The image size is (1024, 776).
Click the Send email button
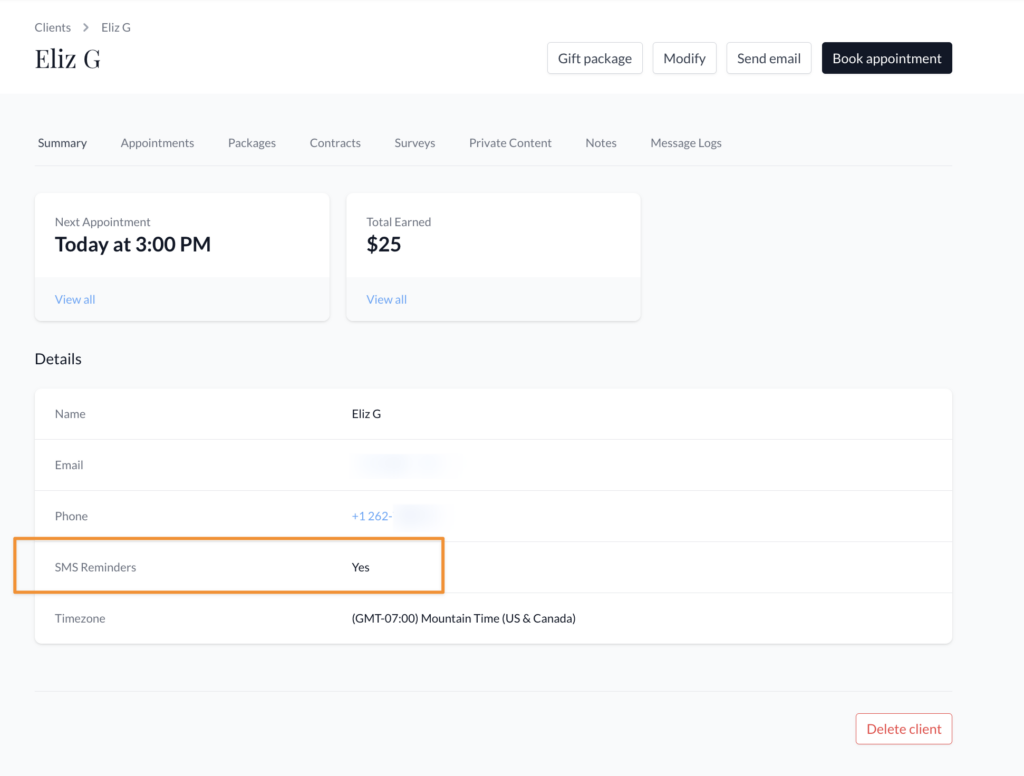(x=768, y=58)
